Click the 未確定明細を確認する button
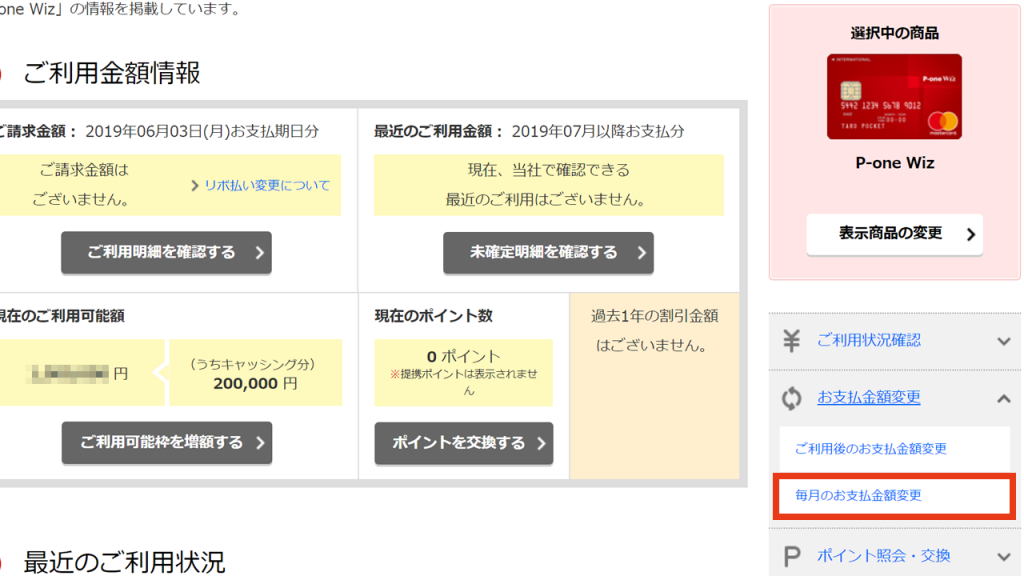Image resolution: width=1024 pixels, height=576 pixels. tap(548, 253)
